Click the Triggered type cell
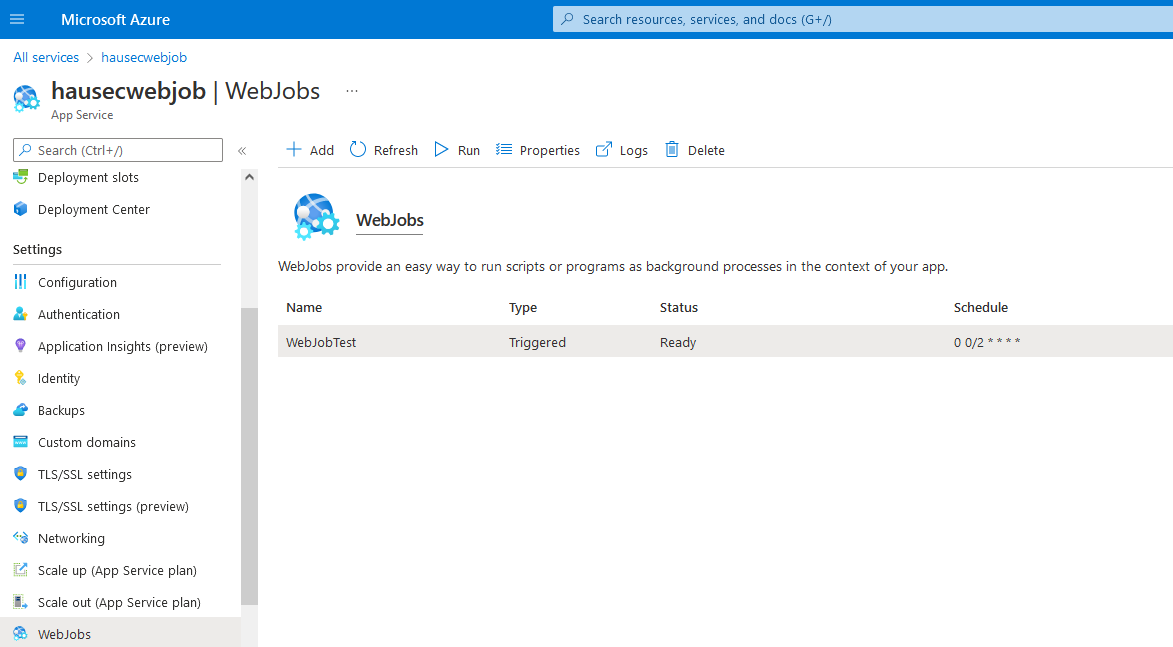 (537, 343)
